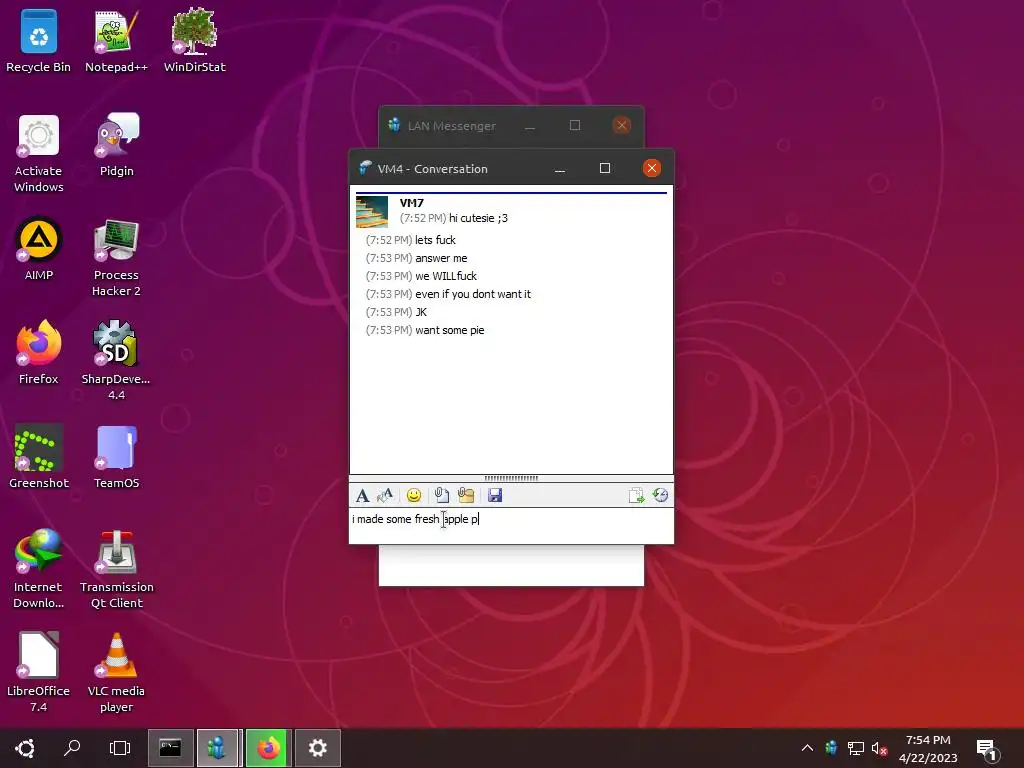This screenshot has width=1024, height=768.
Task: Click LAN Messenger tray icon
Action: click(x=831, y=748)
